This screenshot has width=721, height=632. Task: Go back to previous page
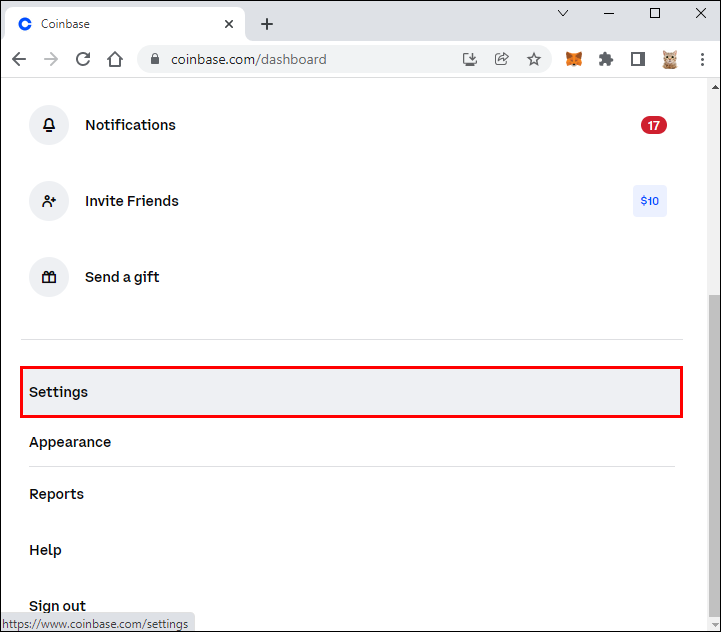pyautogui.click(x=19, y=59)
